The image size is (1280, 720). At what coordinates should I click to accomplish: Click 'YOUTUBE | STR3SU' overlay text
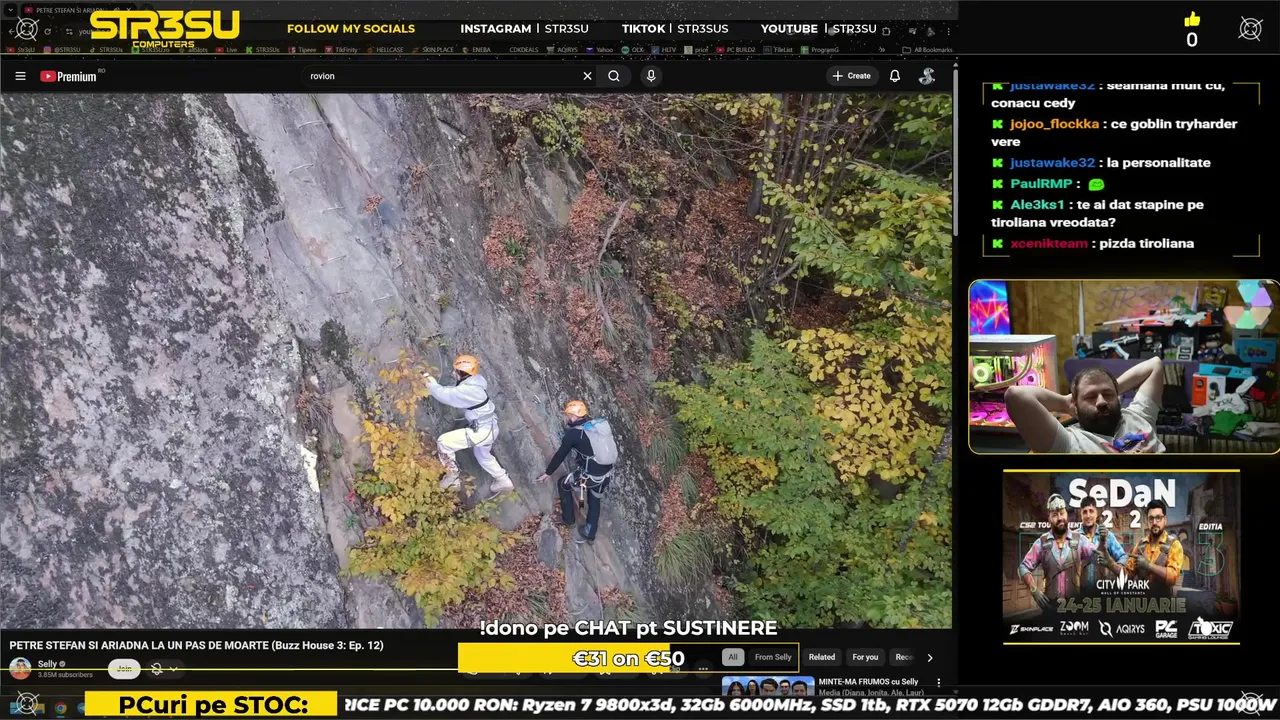818,29
